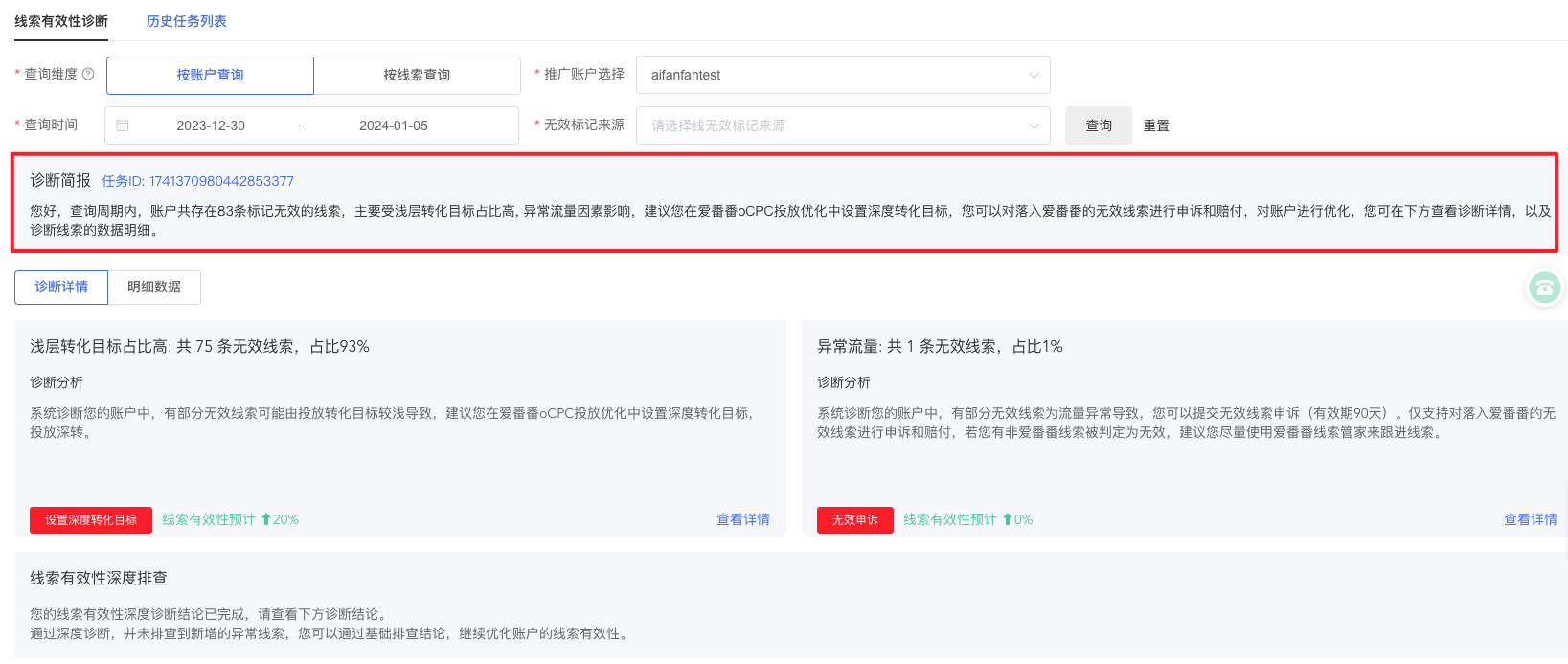1568x664 pixels.
Task: Select 按线索查询 query dimension
Action: coord(417,75)
